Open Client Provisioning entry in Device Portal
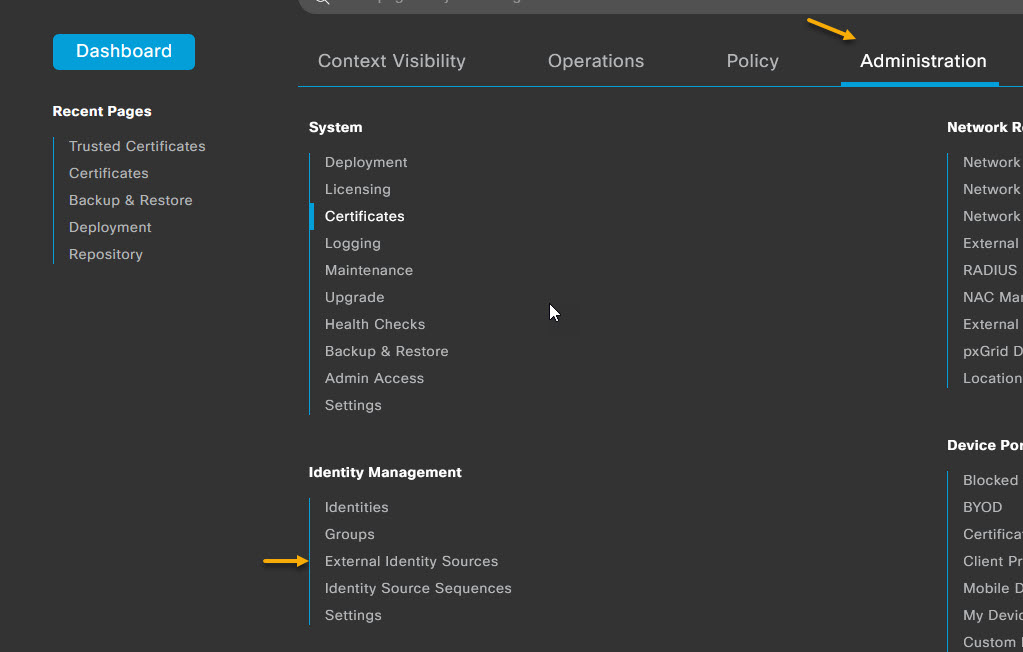1023x652 pixels. coord(992,561)
